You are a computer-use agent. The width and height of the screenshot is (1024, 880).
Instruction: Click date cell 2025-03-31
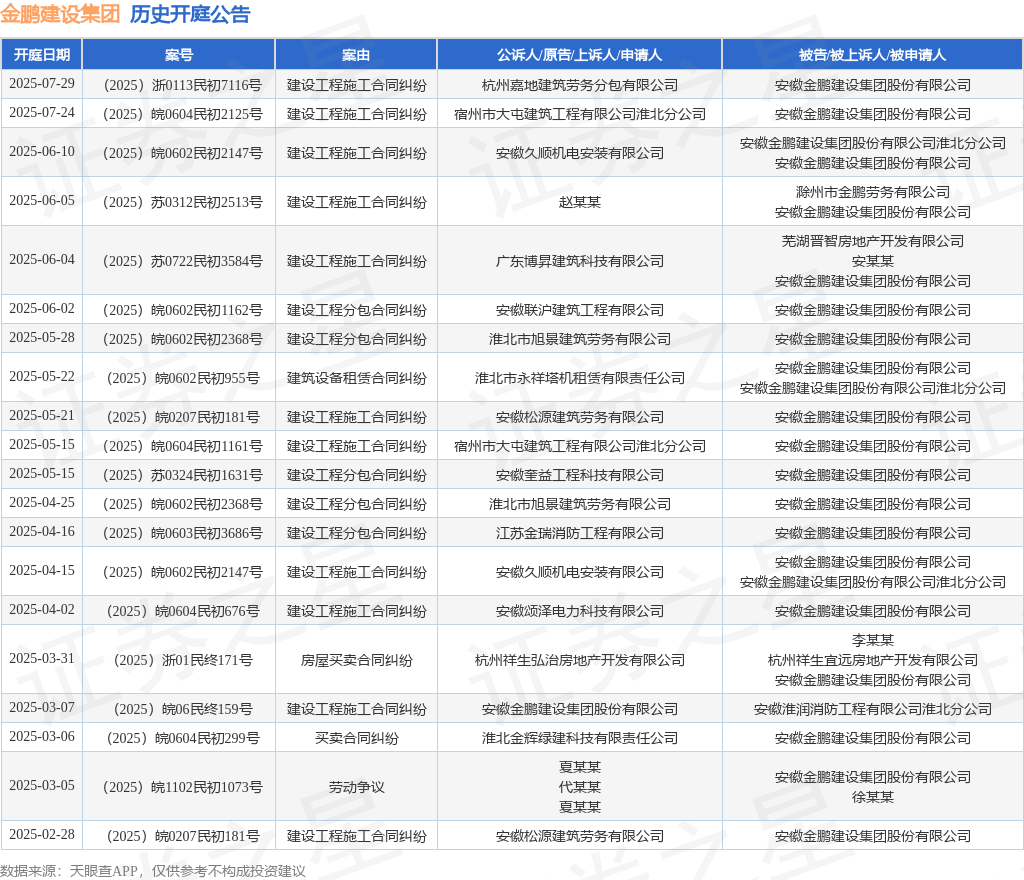(x=42, y=659)
